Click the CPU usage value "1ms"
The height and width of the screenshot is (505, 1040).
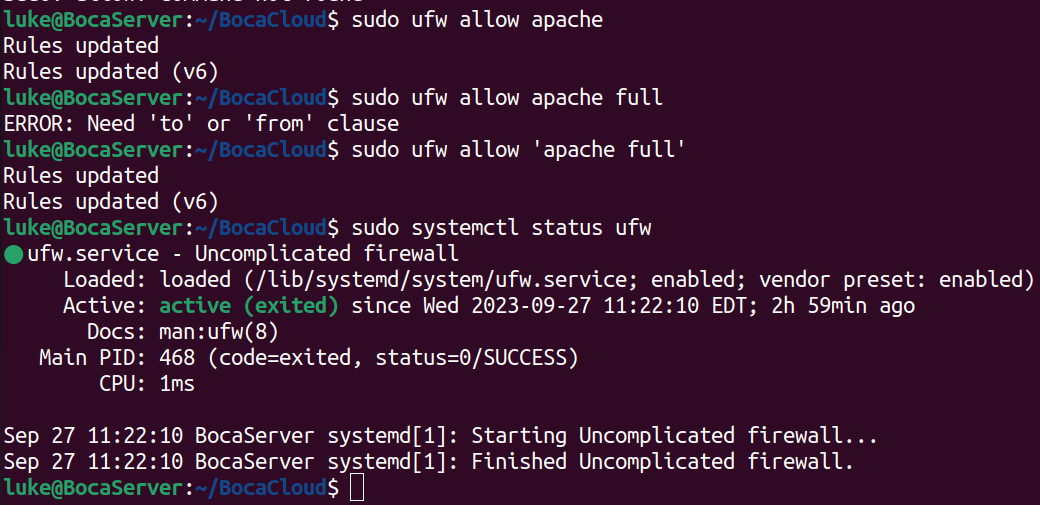[177, 384]
